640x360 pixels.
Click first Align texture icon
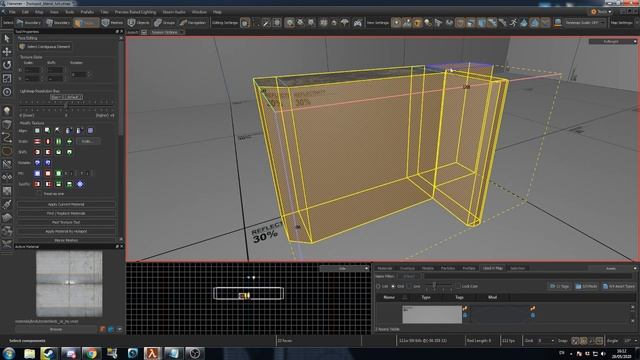(x=37, y=130)
